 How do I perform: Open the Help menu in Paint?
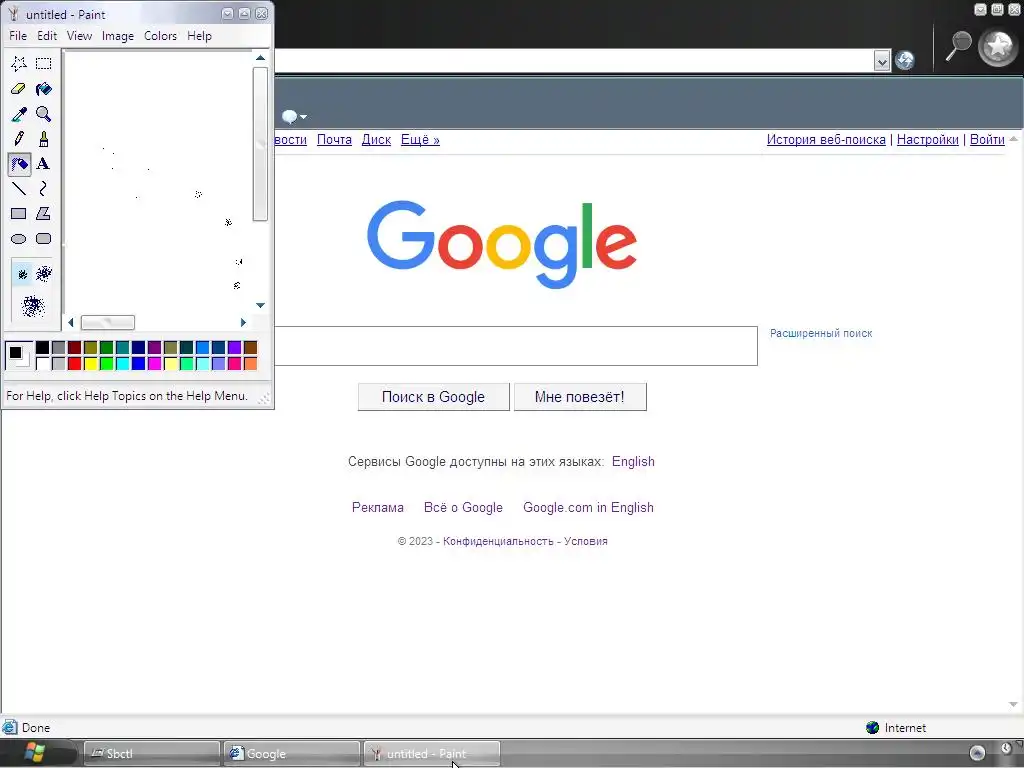pyautogui.click(x=199, y=36)
